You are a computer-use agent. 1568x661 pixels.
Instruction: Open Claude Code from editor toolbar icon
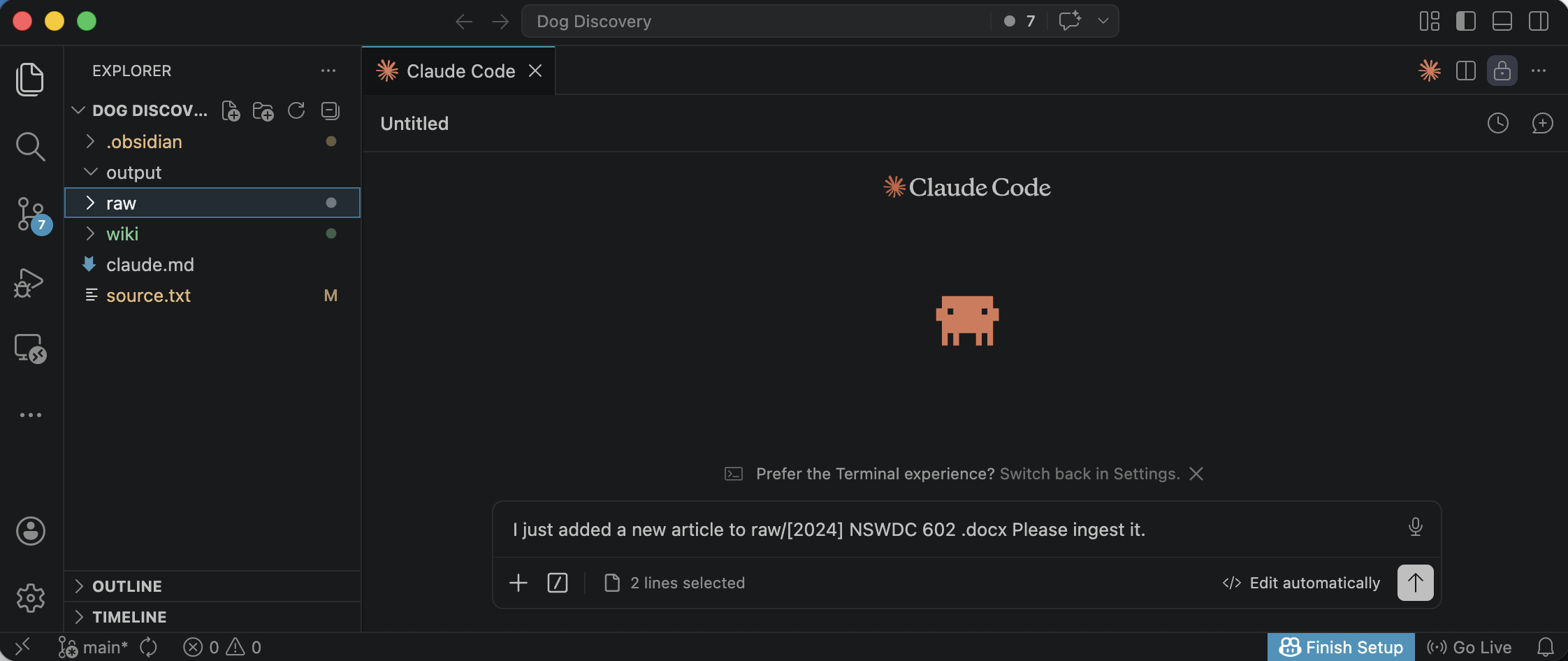tap(1430, 71)
